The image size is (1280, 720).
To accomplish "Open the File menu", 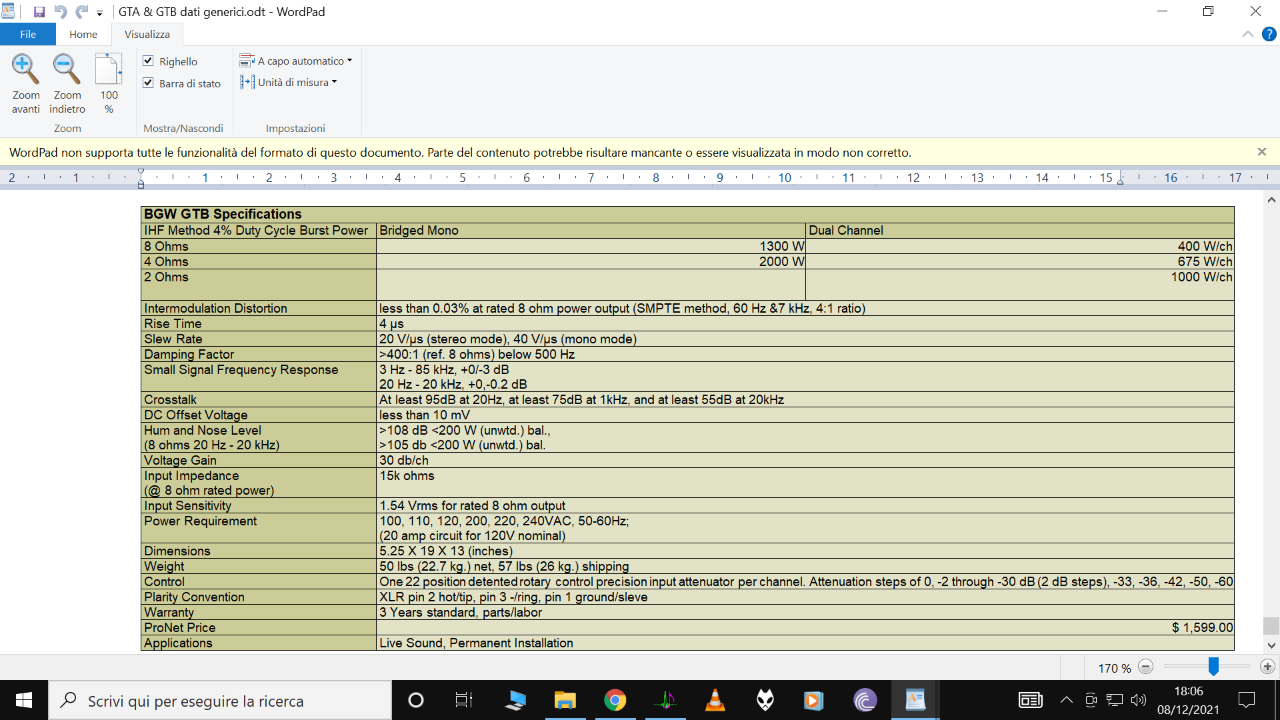I will coord(28,34).
